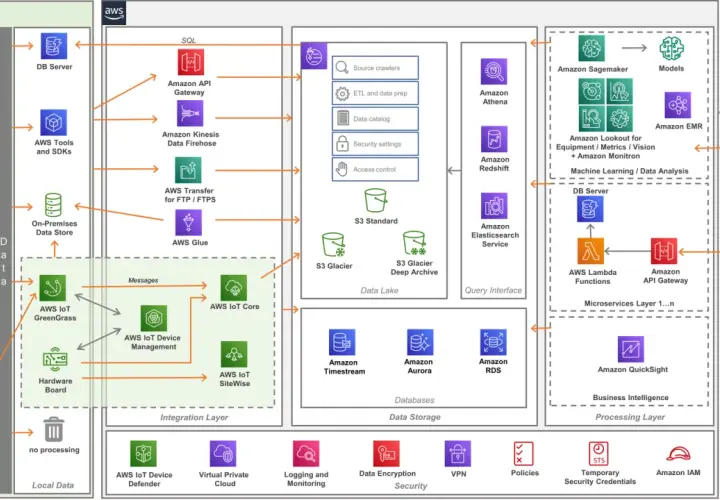Screen dimensions: 720x500
Task: Select the Policies checklist icon
Action: 523,454
